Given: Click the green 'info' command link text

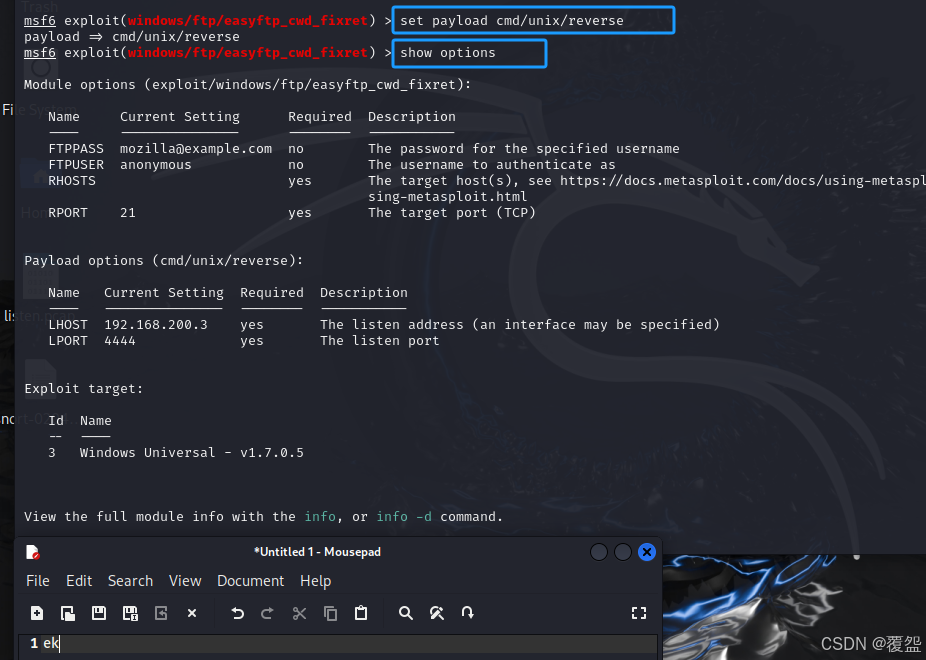Looking at the screenshot, I should pyautogui.click(x=320, y=517).
